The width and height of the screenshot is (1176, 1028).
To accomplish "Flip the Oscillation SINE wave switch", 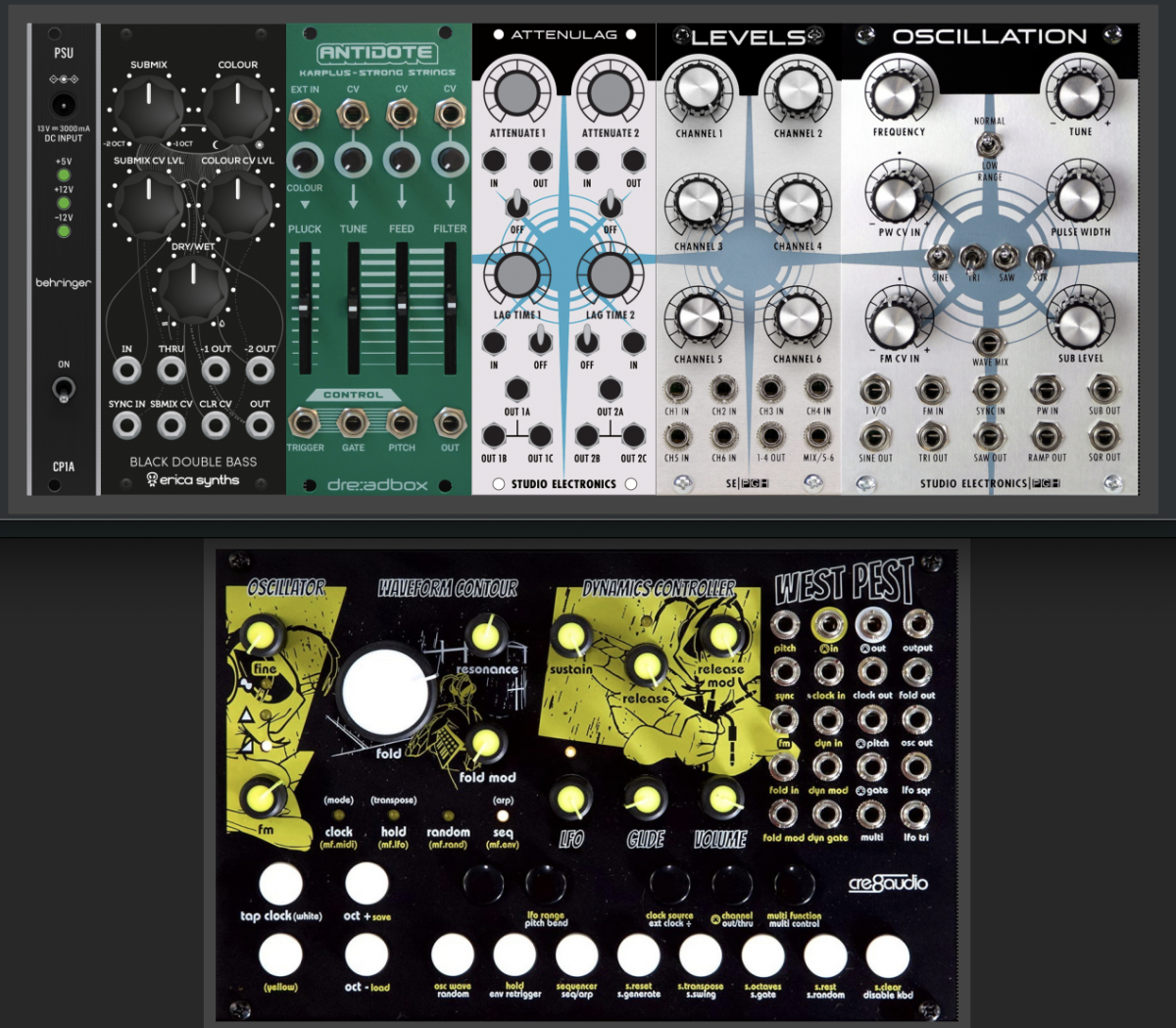I will [940, 259].
